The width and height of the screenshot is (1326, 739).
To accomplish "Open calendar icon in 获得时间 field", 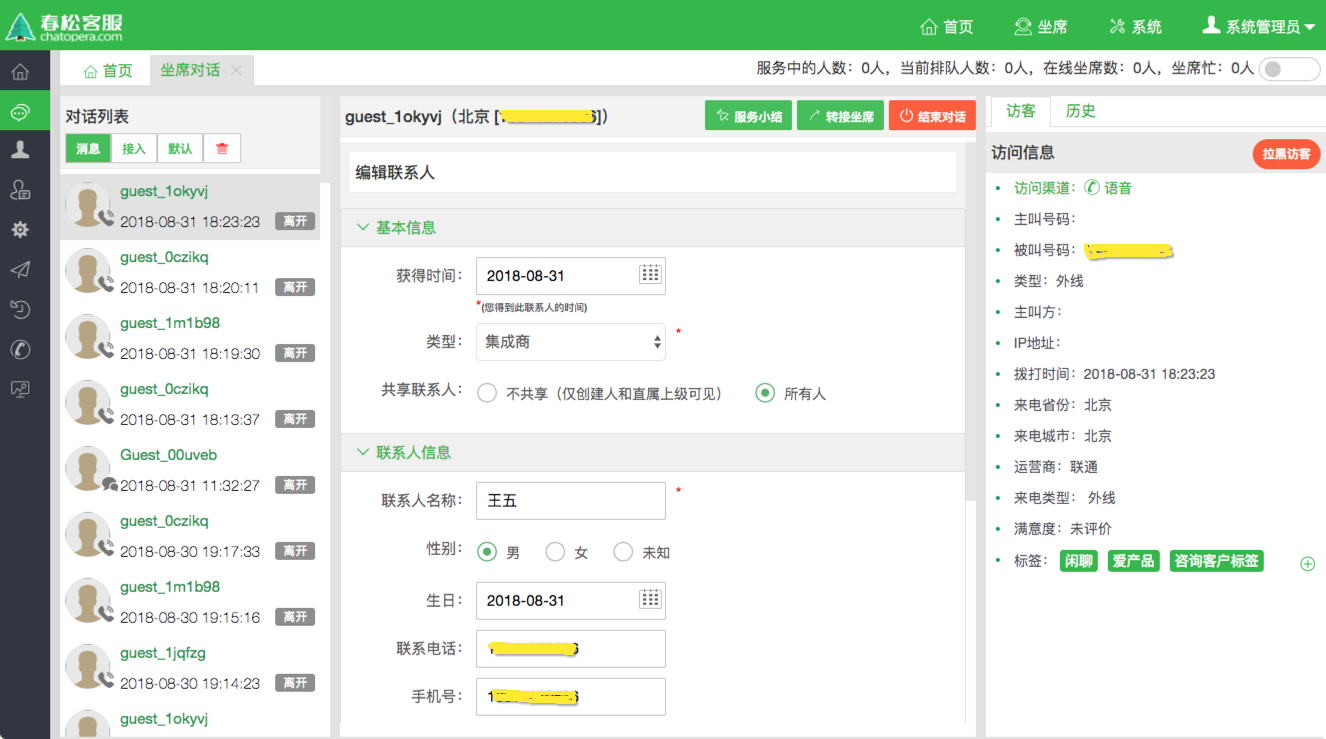I will [x=650, y=275].
